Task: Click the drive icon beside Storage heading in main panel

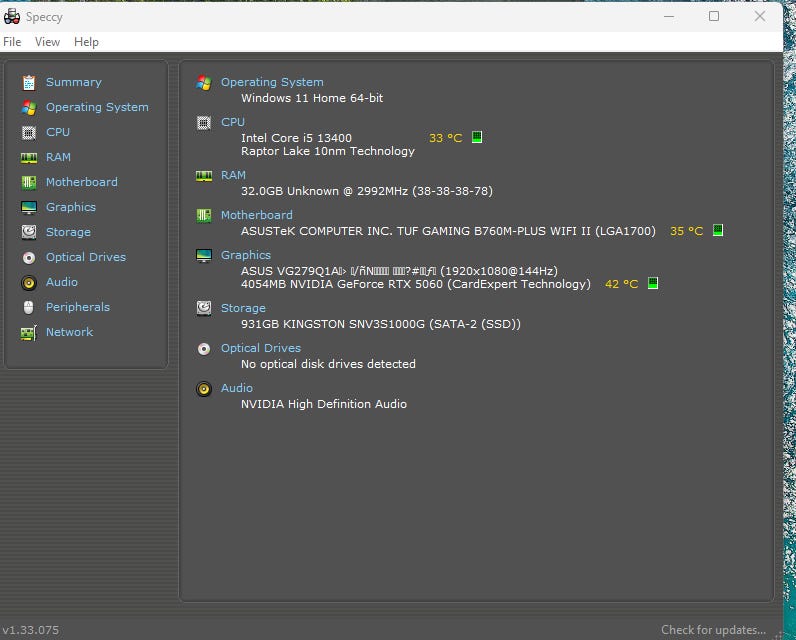Action: click(204, 308)
